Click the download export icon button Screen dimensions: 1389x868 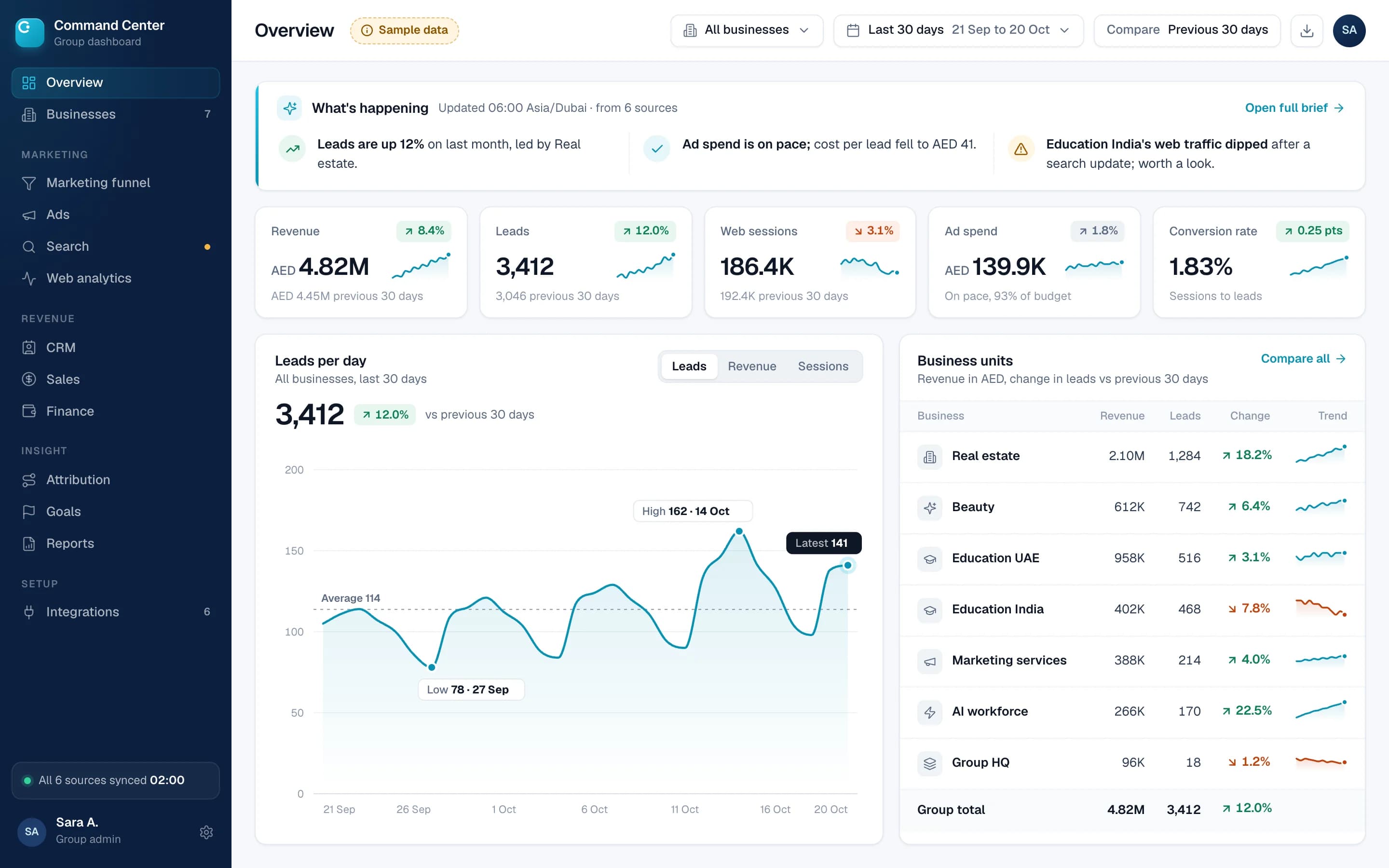[x=1307, y=30]
